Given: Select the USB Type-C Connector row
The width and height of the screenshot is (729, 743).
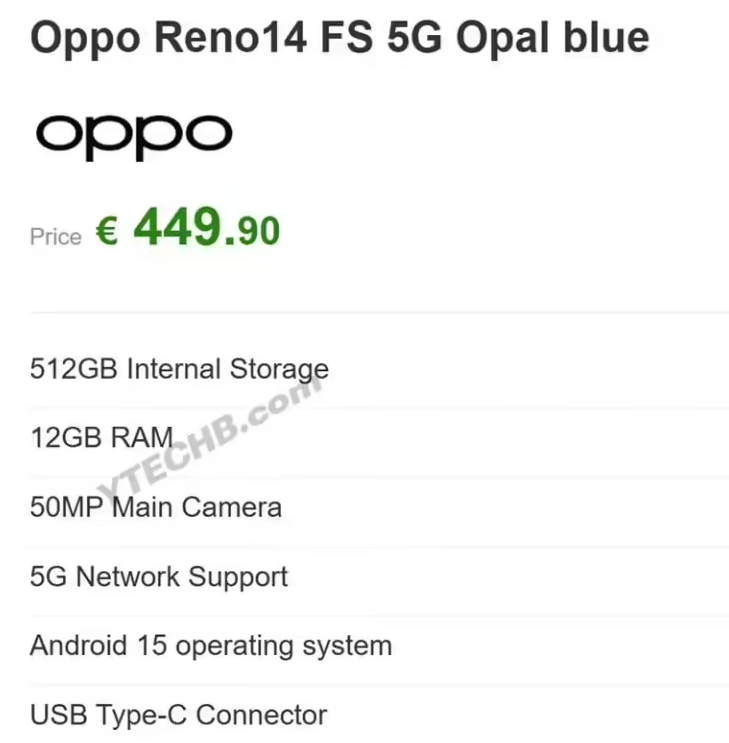Looking at the screenshot, I should [x=379, y=715].
